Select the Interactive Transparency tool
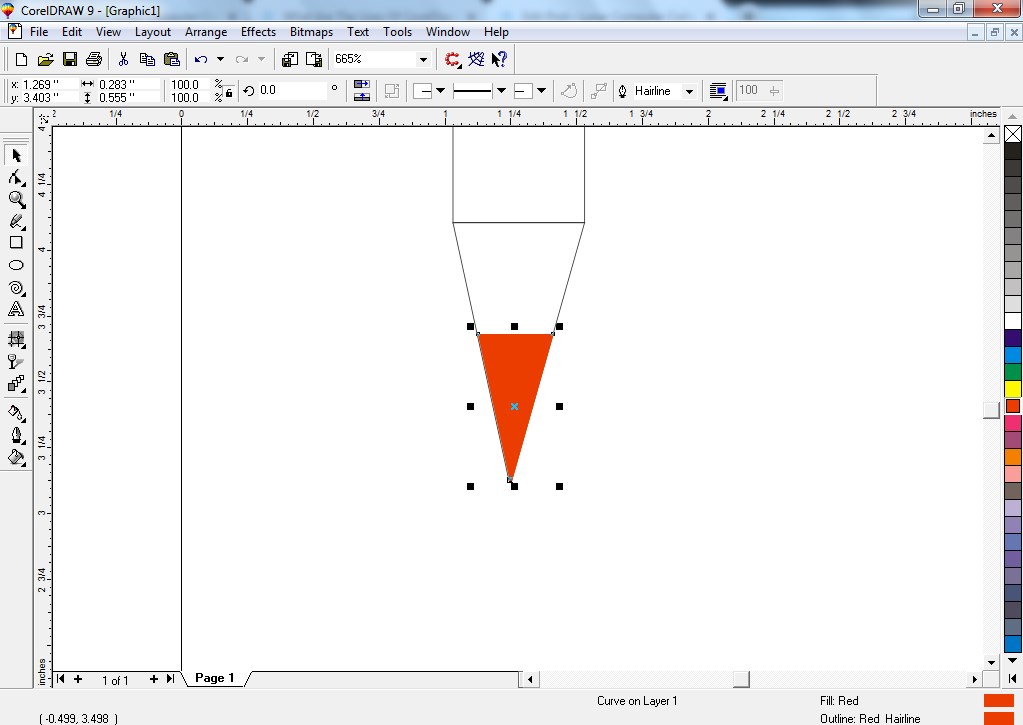The width and height of the screenshot is (1023, 725). pos(16,361)
